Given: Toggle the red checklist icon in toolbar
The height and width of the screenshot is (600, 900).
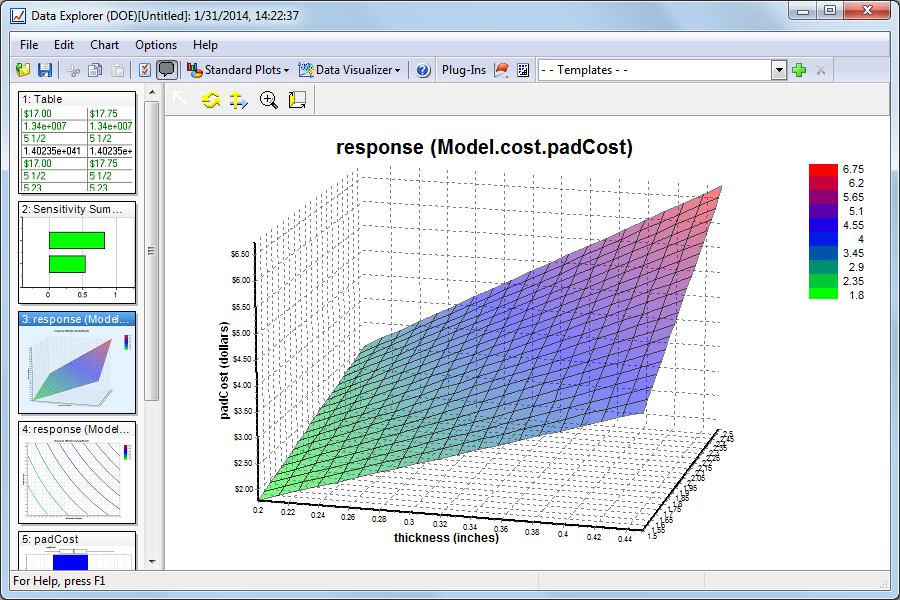Looking at the screenshot, I should [145, 70].
